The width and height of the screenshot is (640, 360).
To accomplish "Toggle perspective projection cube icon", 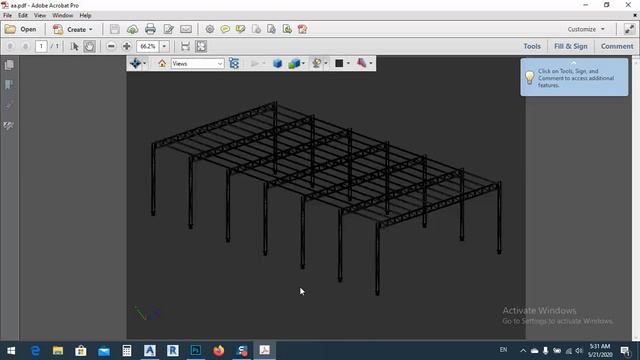I will coord(278,64).
